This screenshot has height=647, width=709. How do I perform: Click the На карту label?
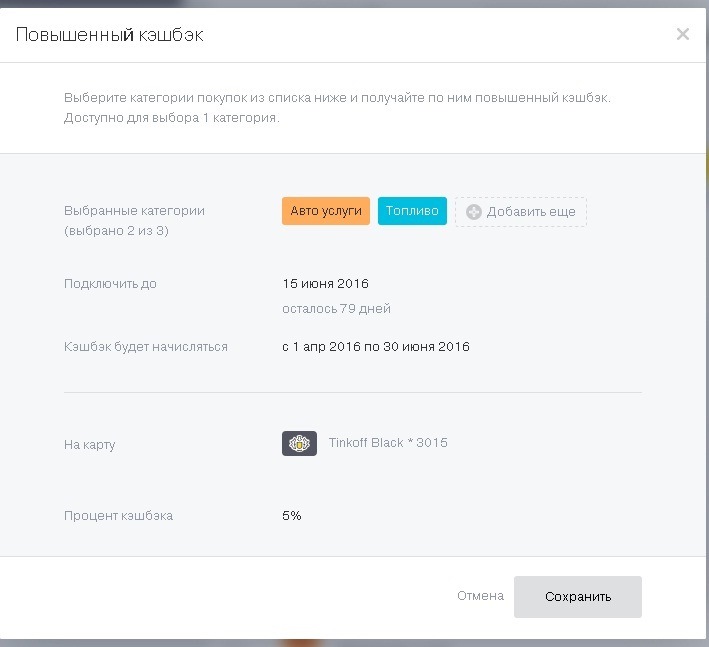90,445
